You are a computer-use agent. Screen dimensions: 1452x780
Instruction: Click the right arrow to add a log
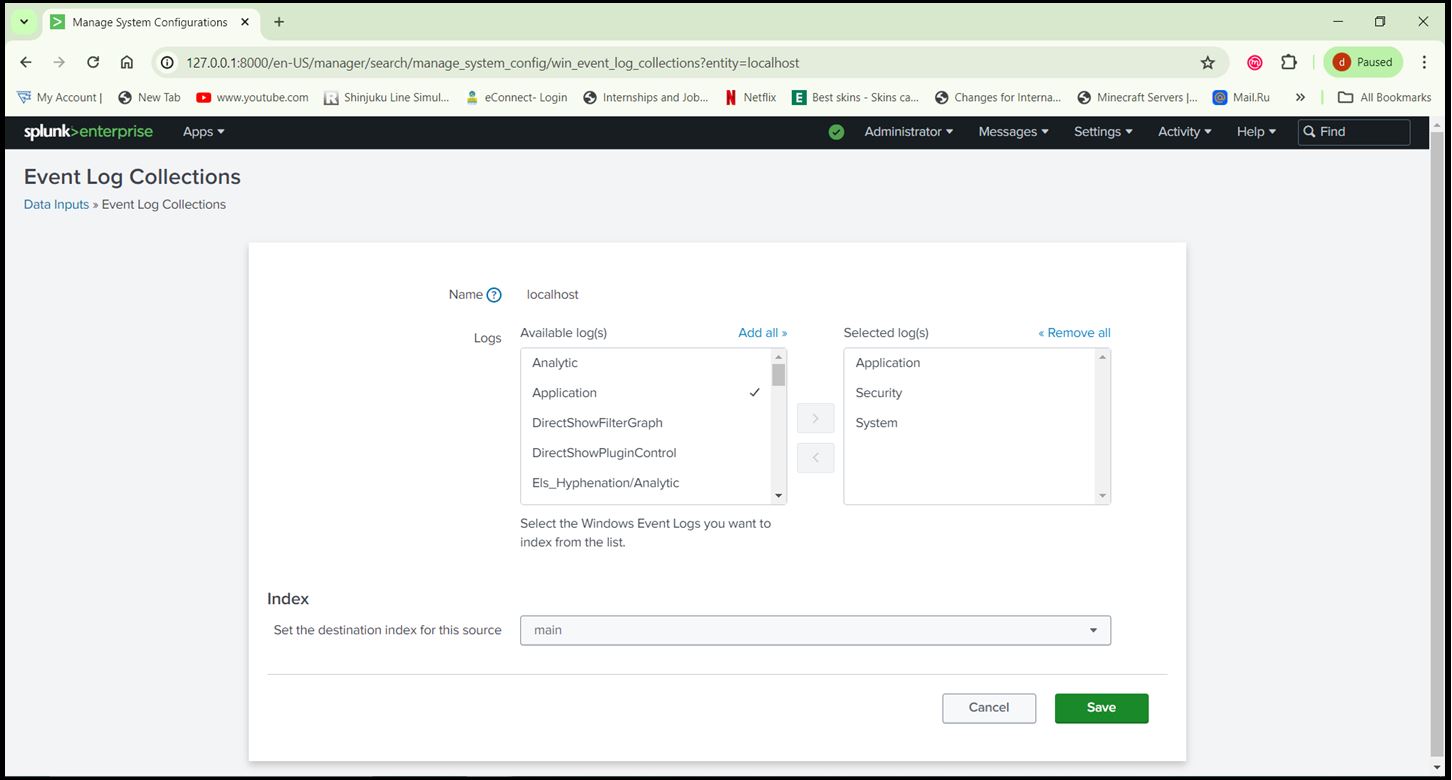pyautogui.click(x=815, y=418)
